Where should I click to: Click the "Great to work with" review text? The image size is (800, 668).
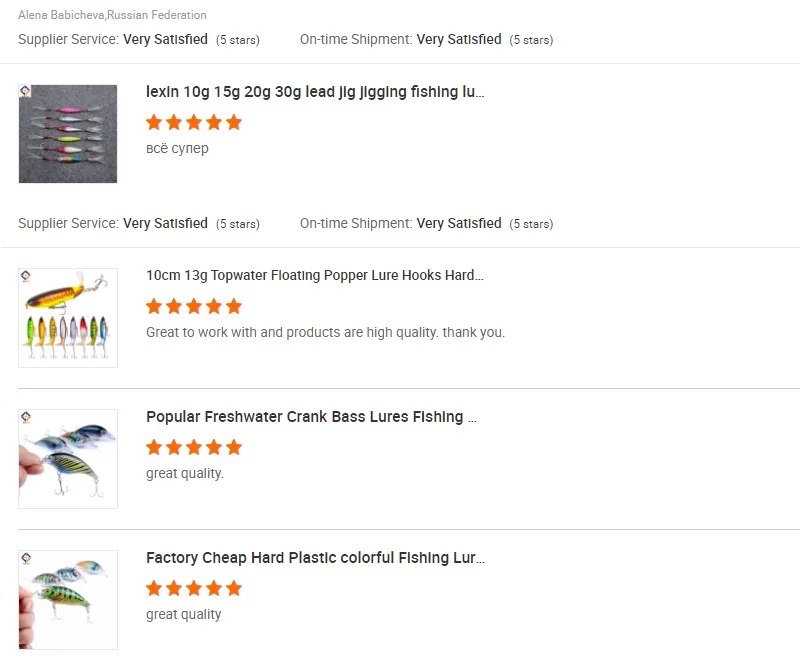[325, 332]
